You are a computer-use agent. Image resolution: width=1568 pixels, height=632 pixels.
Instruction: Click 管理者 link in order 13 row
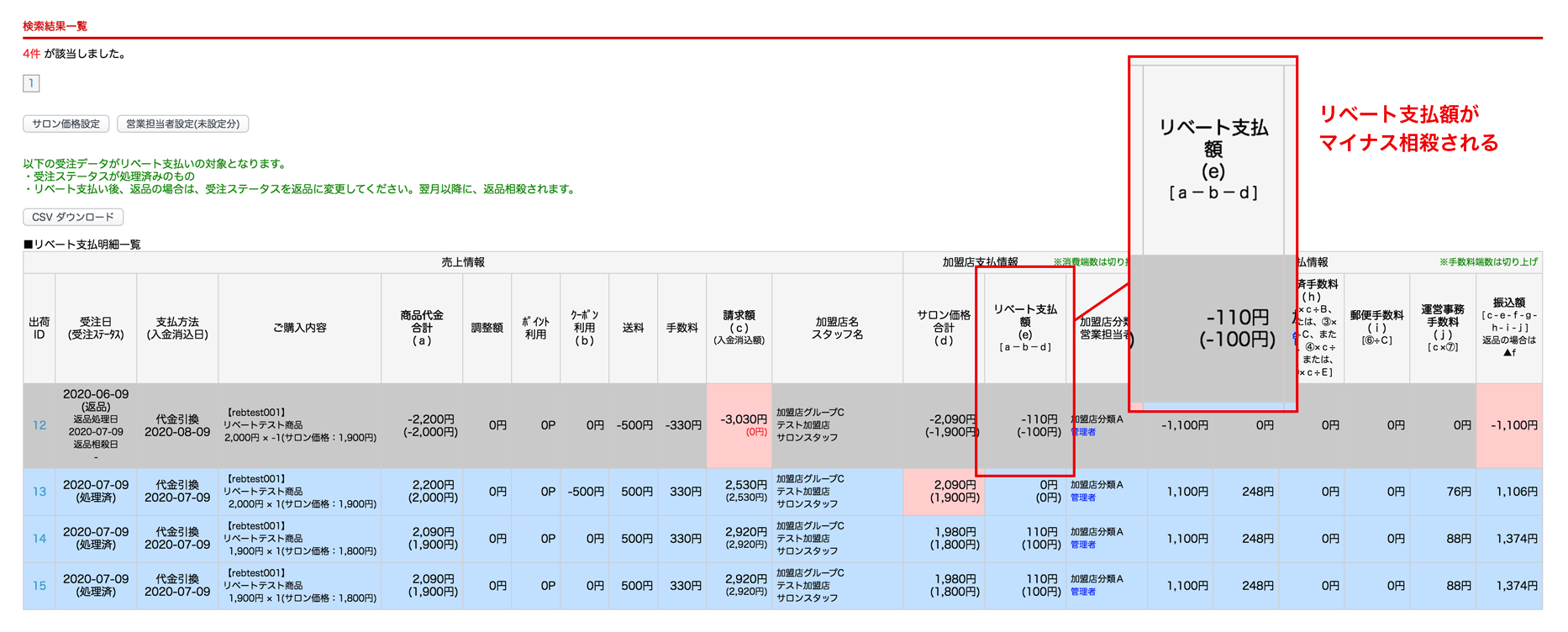[1083, 498]
